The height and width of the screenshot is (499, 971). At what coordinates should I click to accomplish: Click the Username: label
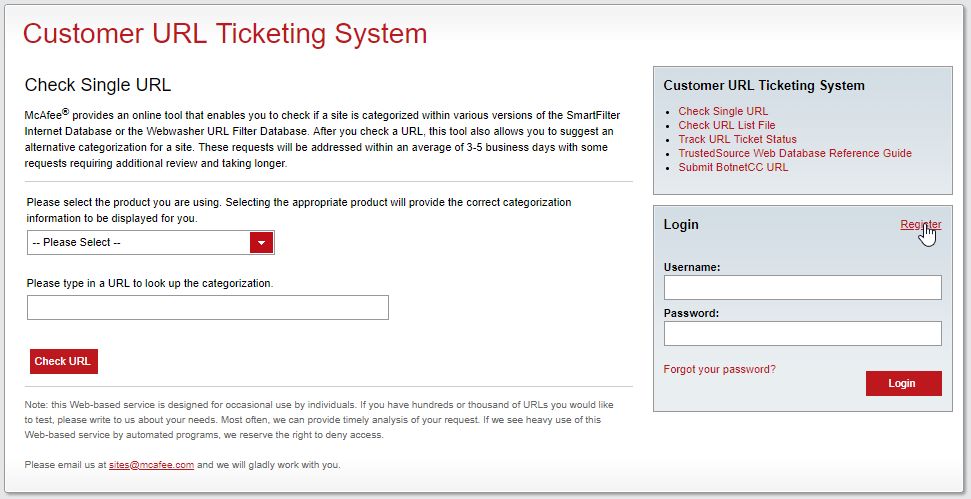pos(692,267)
